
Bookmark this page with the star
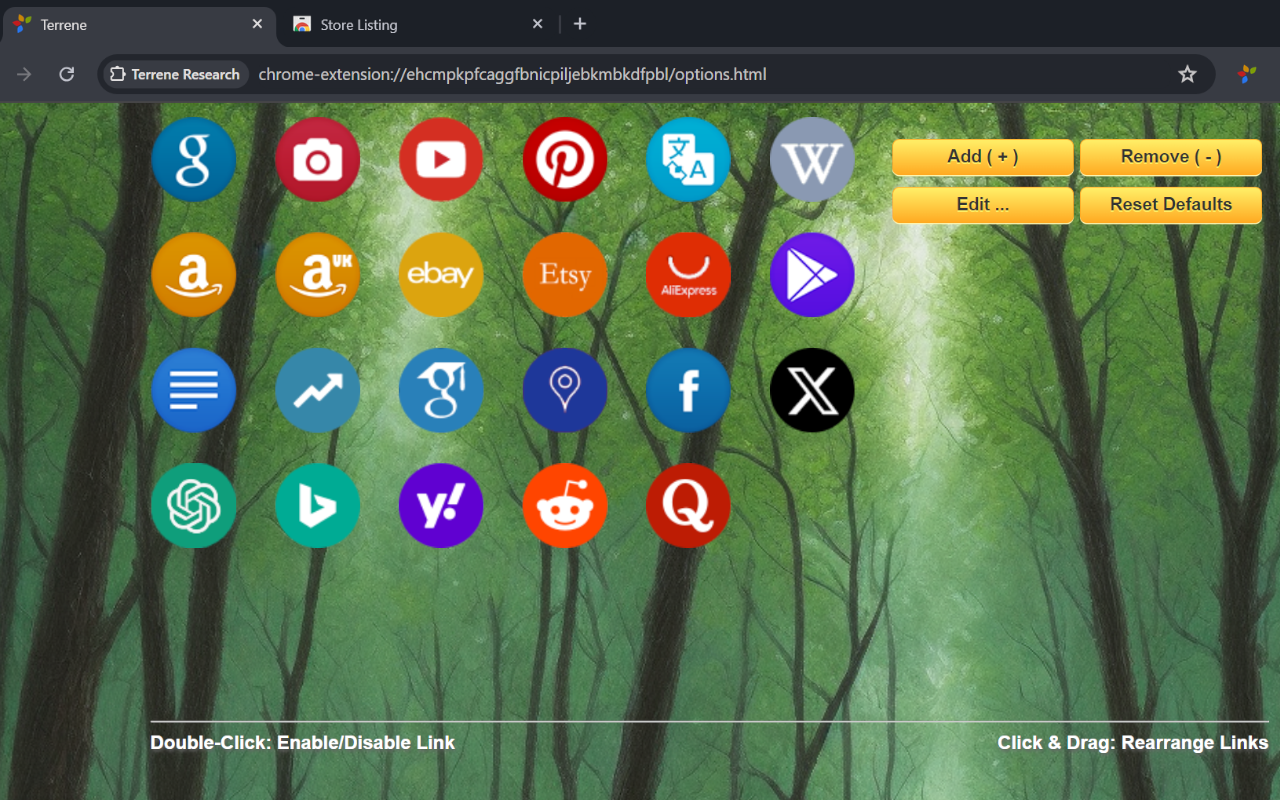tap(1187, 74)
